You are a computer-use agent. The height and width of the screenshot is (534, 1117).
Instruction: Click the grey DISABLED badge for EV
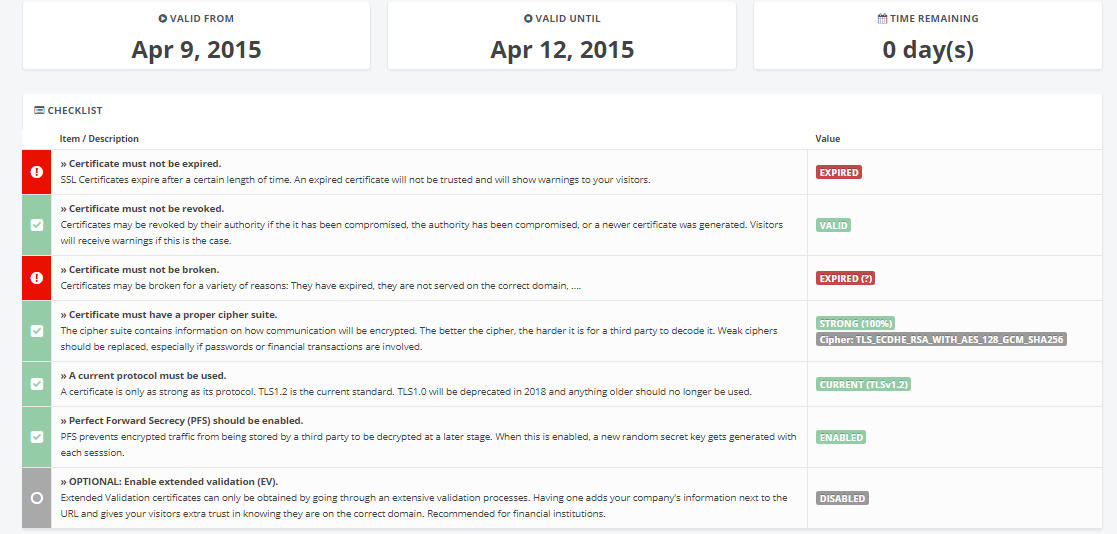tap(842, 498)
